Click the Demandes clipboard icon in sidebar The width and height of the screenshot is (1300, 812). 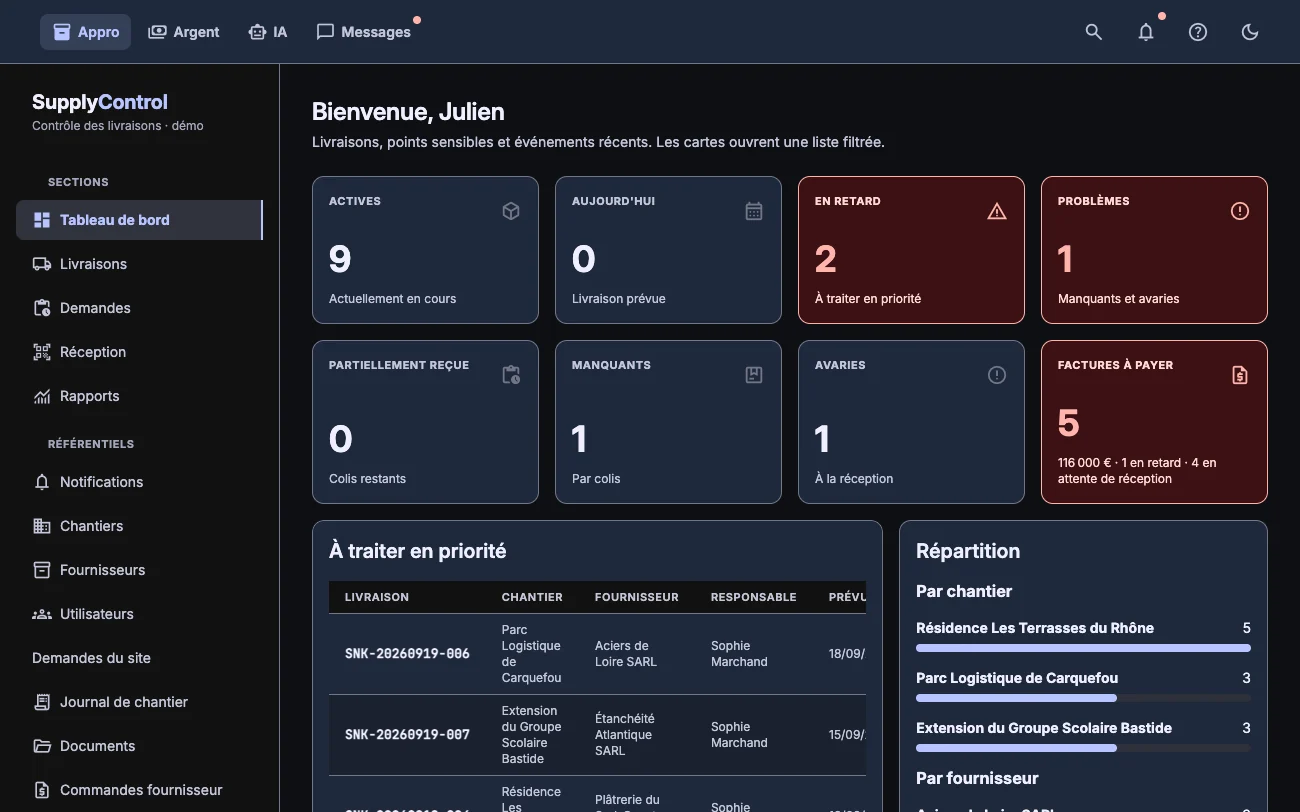pos(42,308)
